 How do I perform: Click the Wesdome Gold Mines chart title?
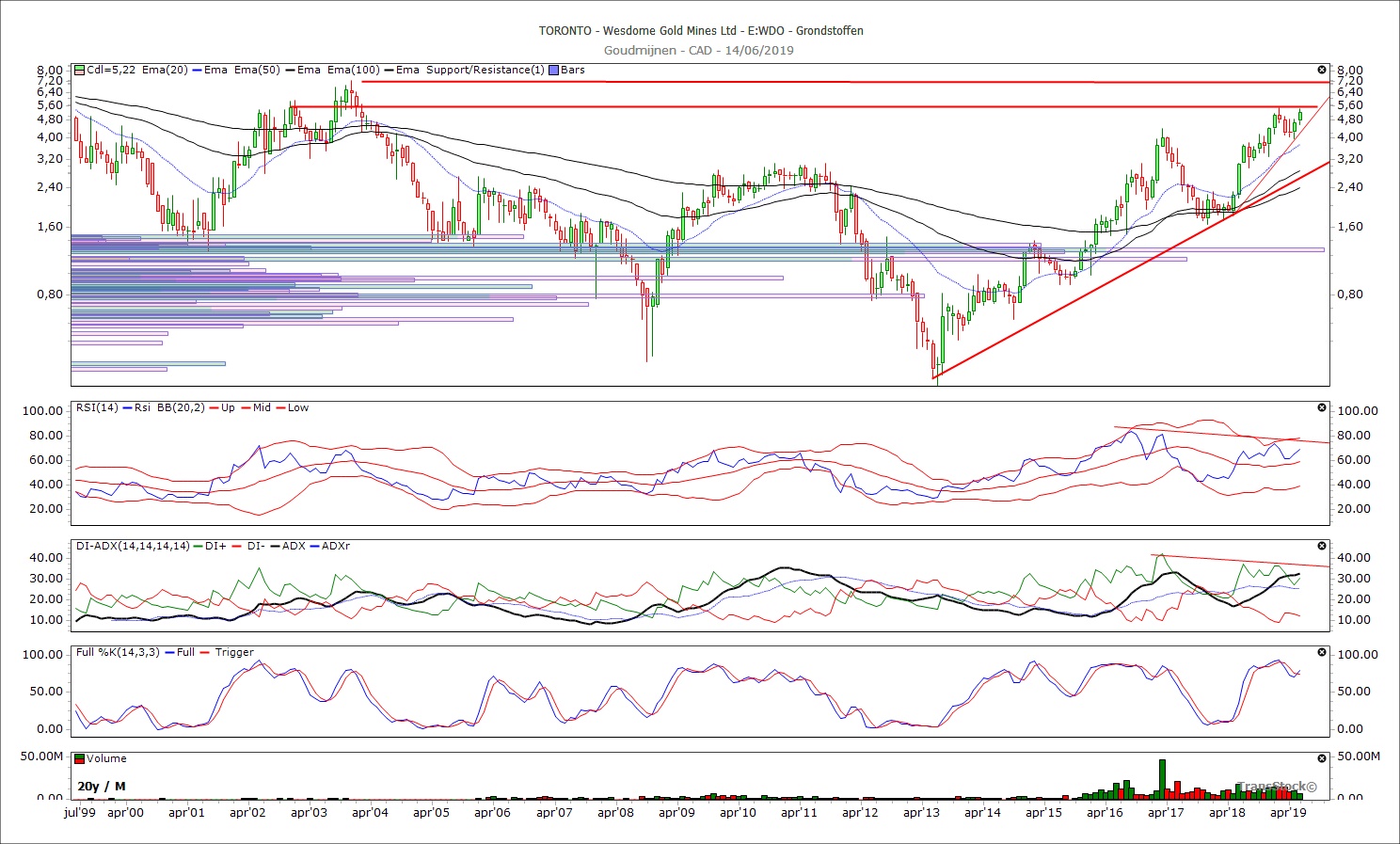click(701, 30)
